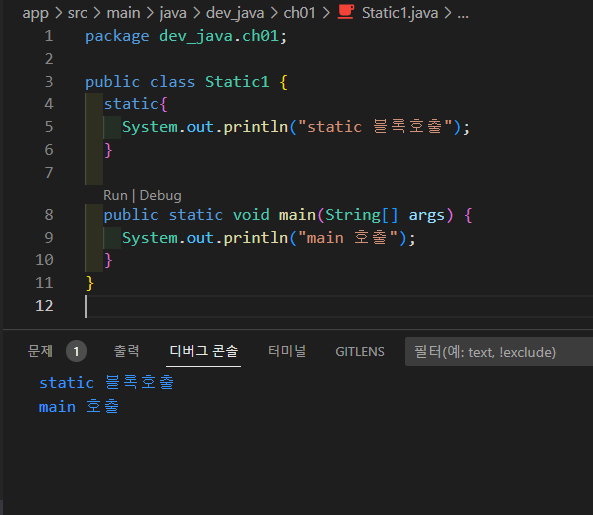Click the string "static 블록호출" on line 5
This screenshot has height=515, width=593.
[x=375, y=127]
